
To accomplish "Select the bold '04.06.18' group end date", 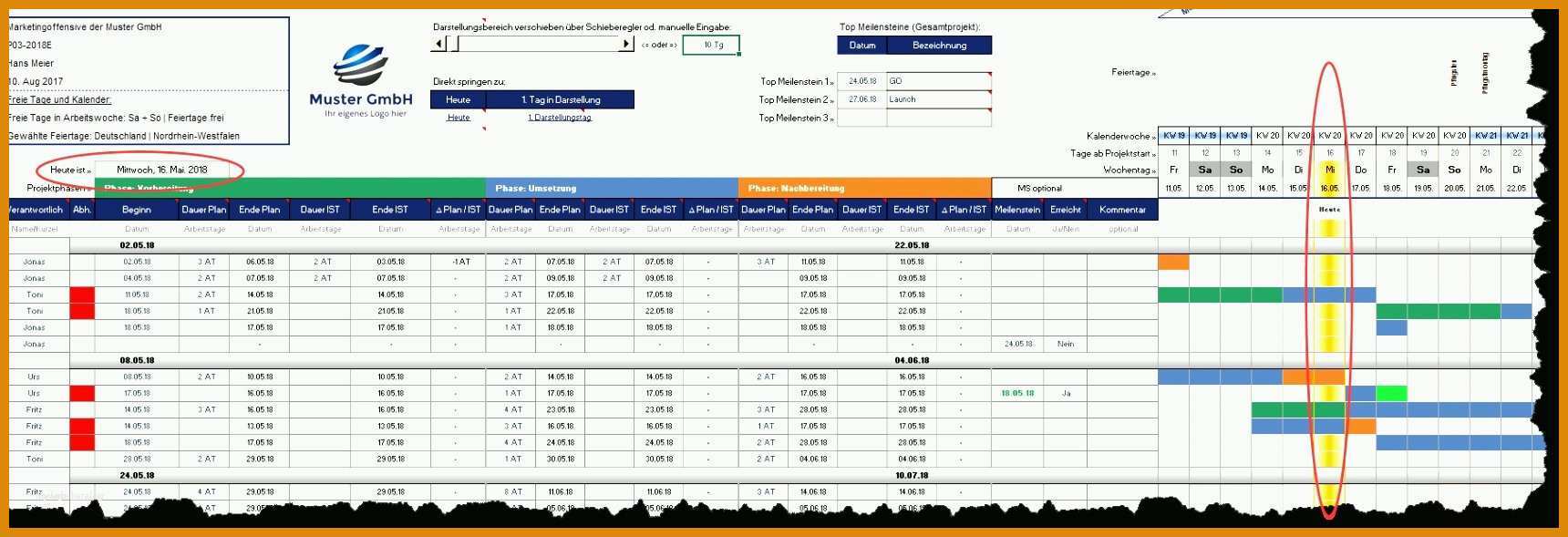I will (x=912, y=360).
